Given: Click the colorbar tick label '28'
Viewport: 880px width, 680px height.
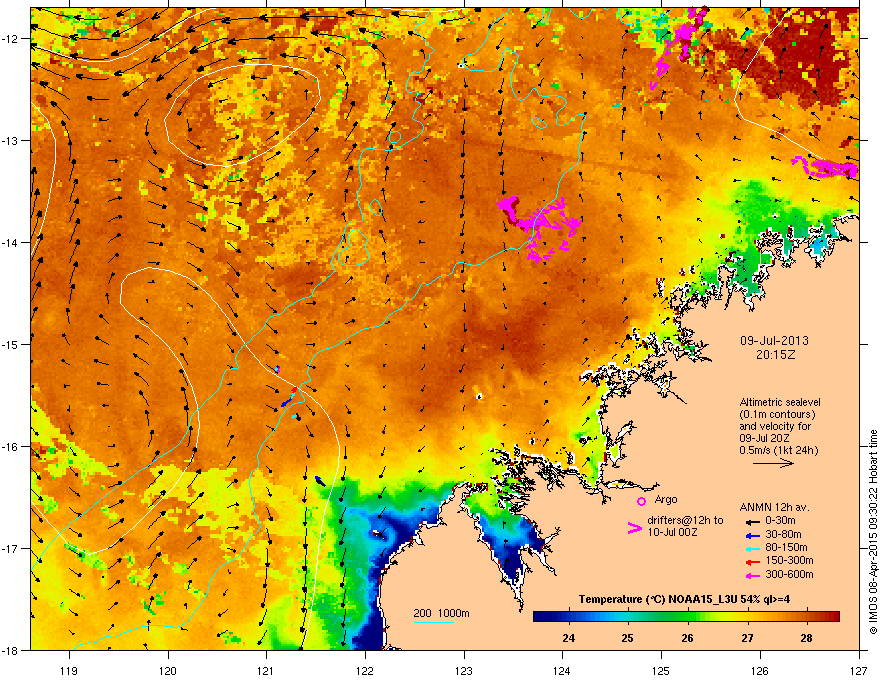Looking at the screenshot, I should click(806, 638).
